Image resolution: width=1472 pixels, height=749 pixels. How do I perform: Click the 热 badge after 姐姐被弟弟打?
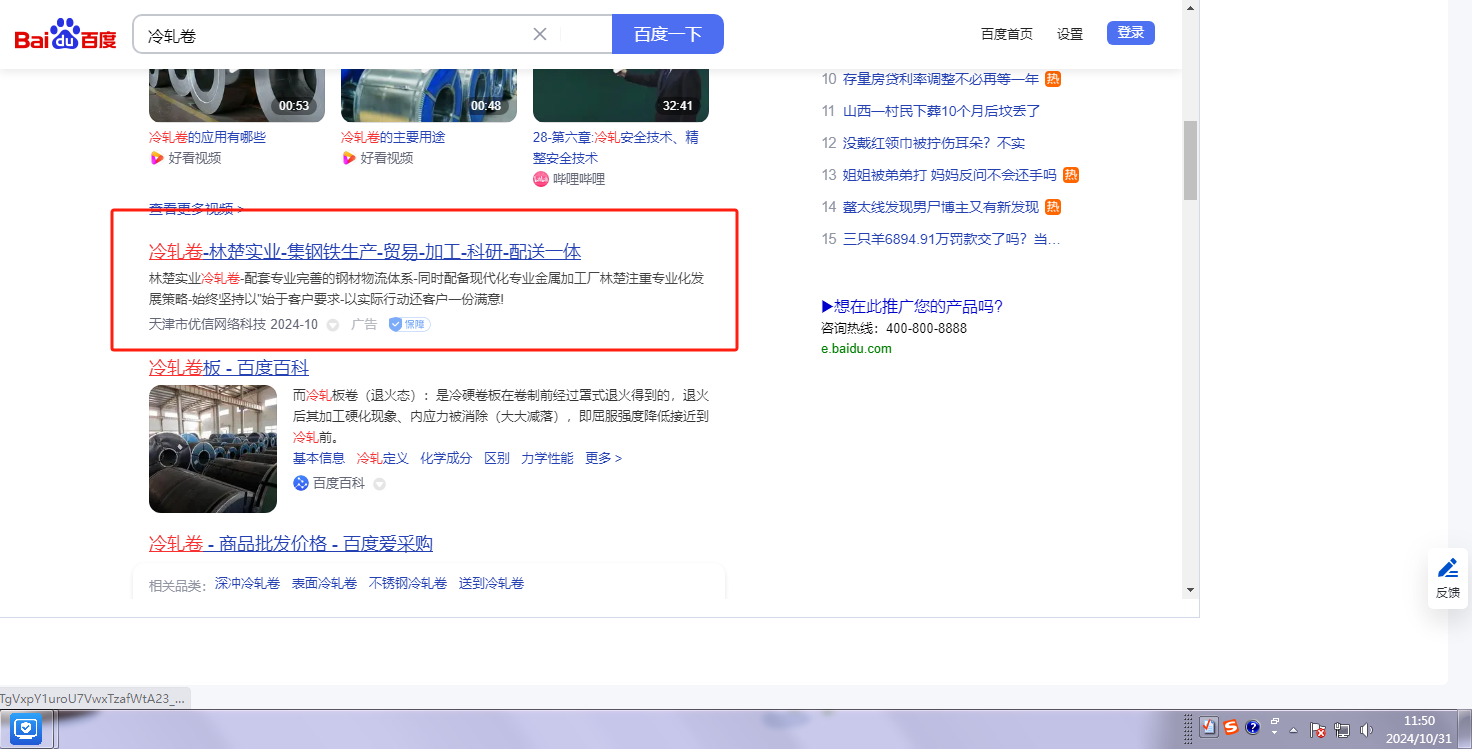click(x=1071, y=175)
